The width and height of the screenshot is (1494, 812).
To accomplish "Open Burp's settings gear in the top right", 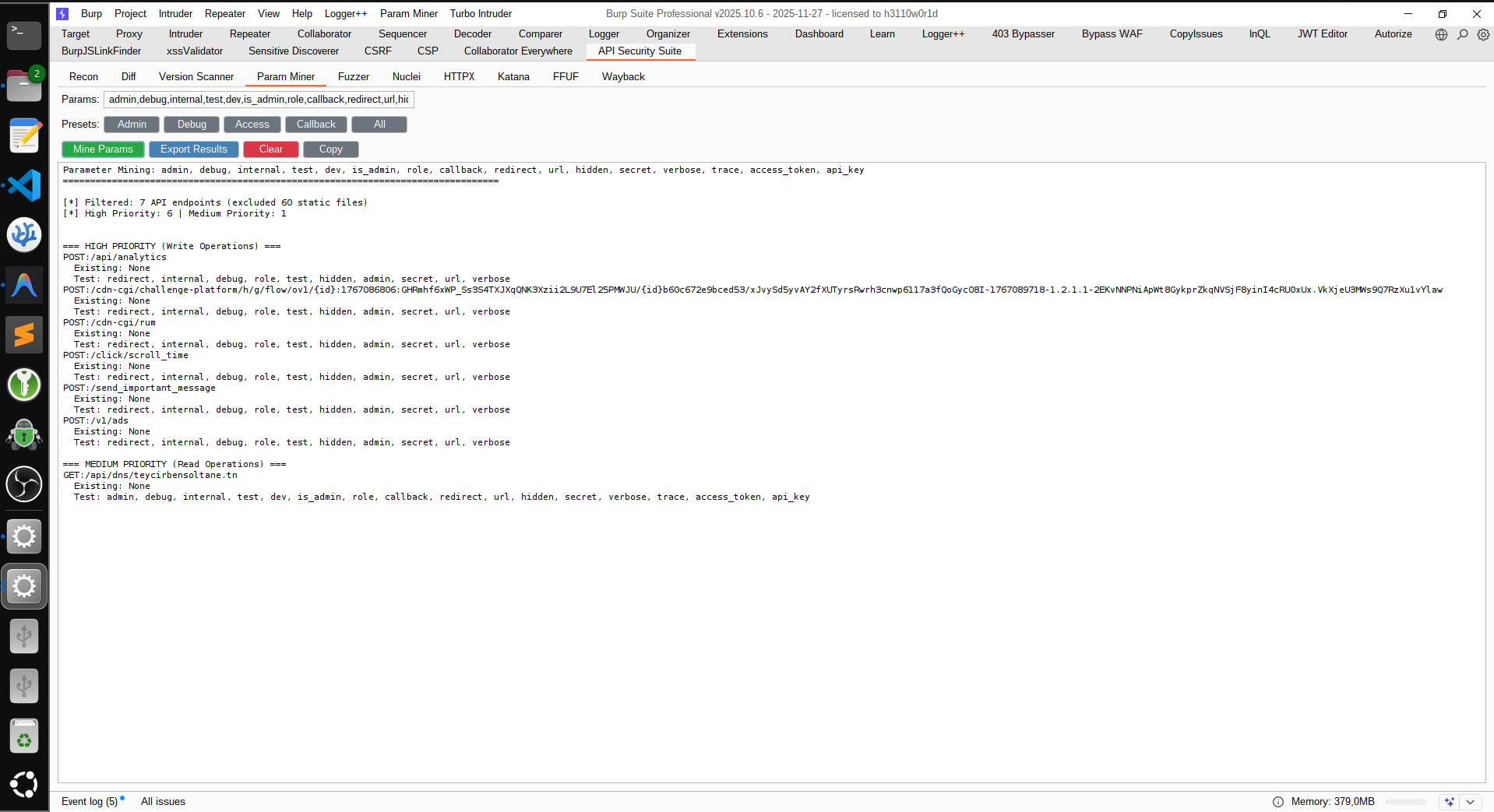I will coord(1482,34).
